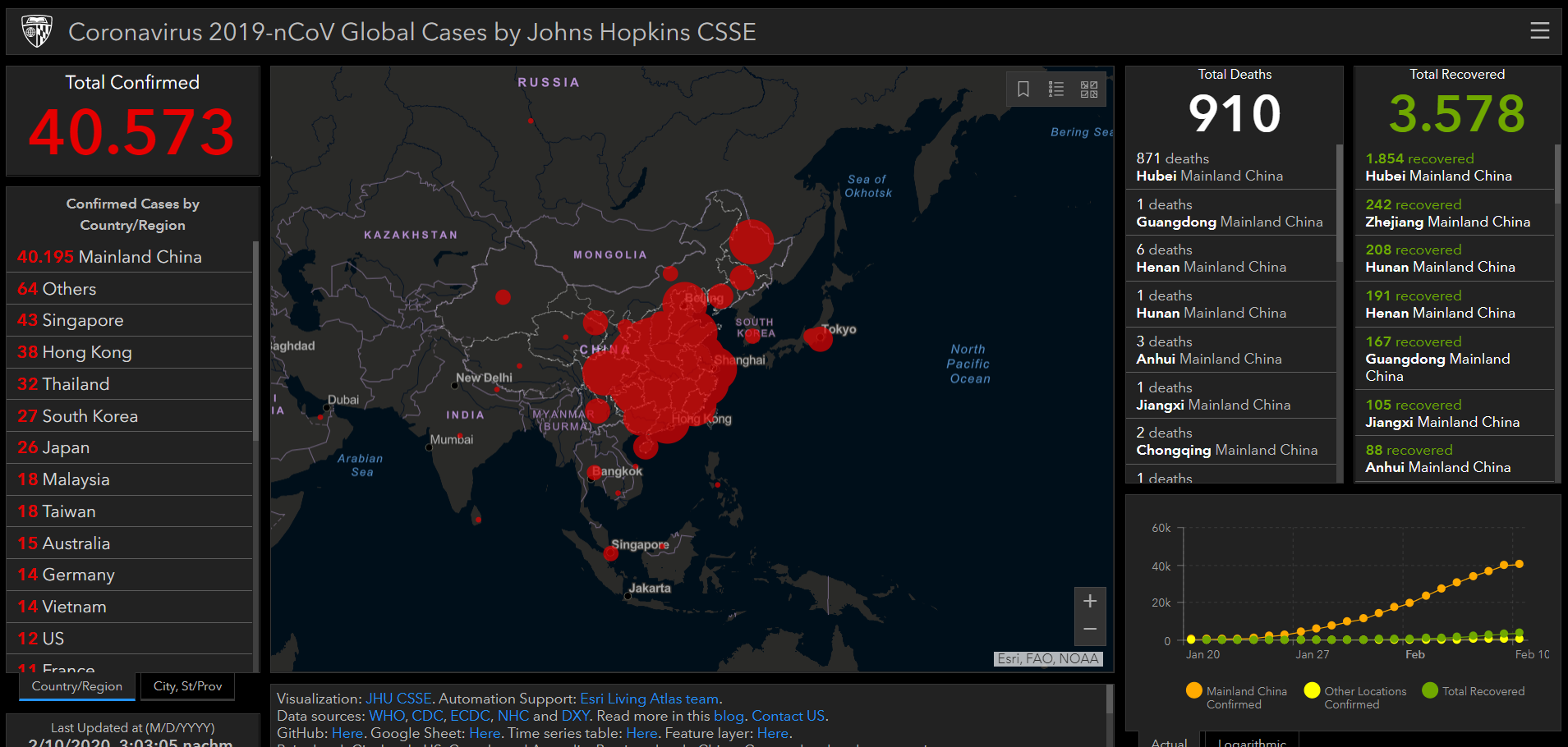1568x747 pixels.
Task: Open the DXY data source link
Action: click(575, 716)
